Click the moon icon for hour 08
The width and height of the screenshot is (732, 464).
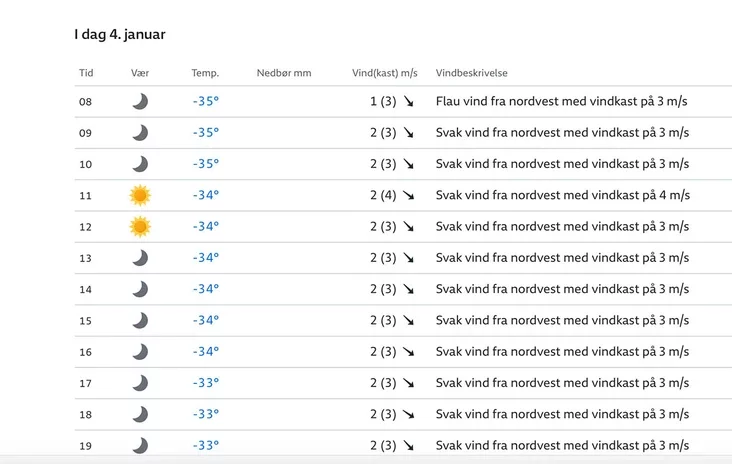pyautogui.click(x=140, y=101)
